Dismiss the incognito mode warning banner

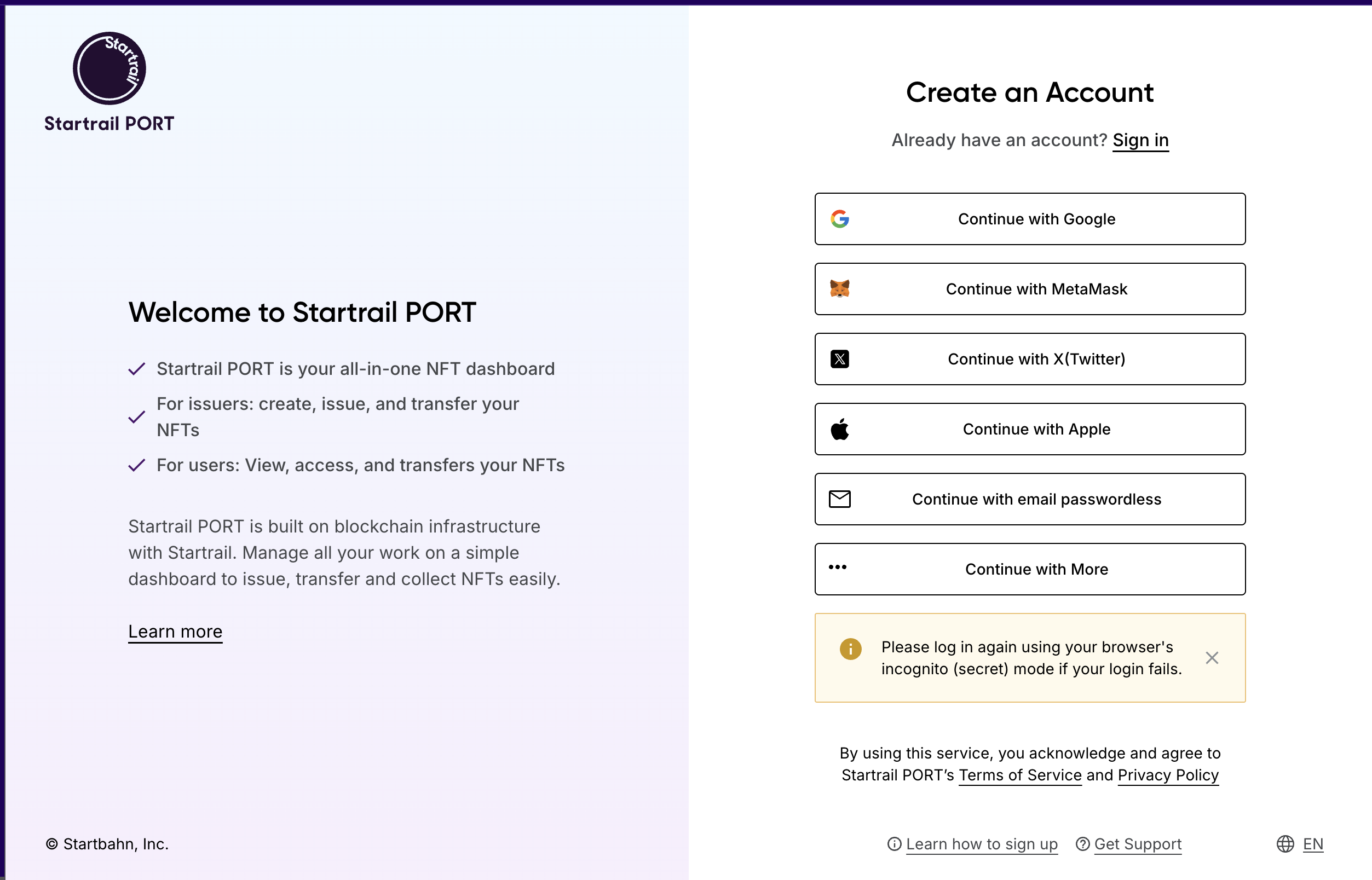pyautogui.click(x=1212, y=658)
